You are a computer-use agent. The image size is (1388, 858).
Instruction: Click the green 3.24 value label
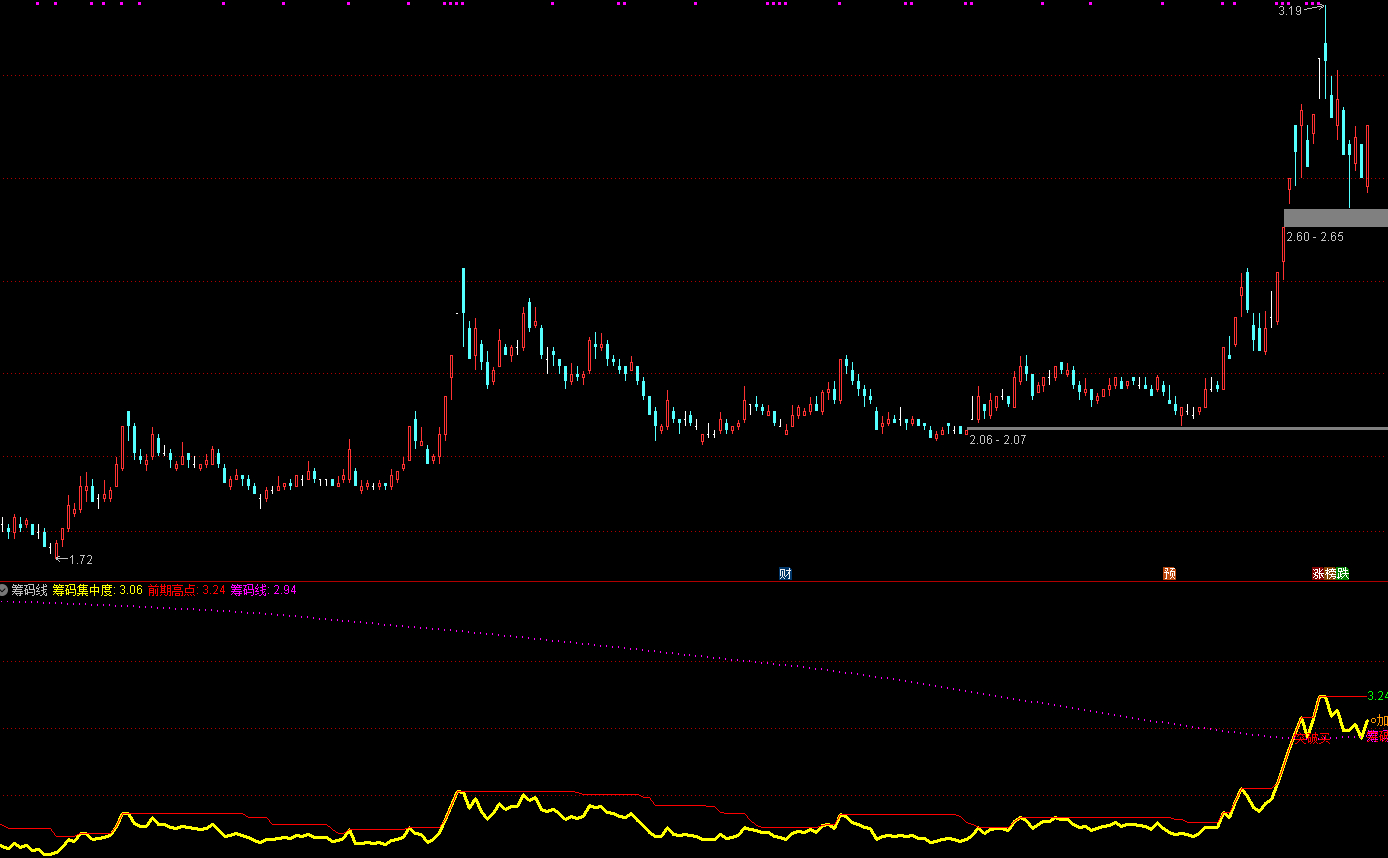point(1376,696)
